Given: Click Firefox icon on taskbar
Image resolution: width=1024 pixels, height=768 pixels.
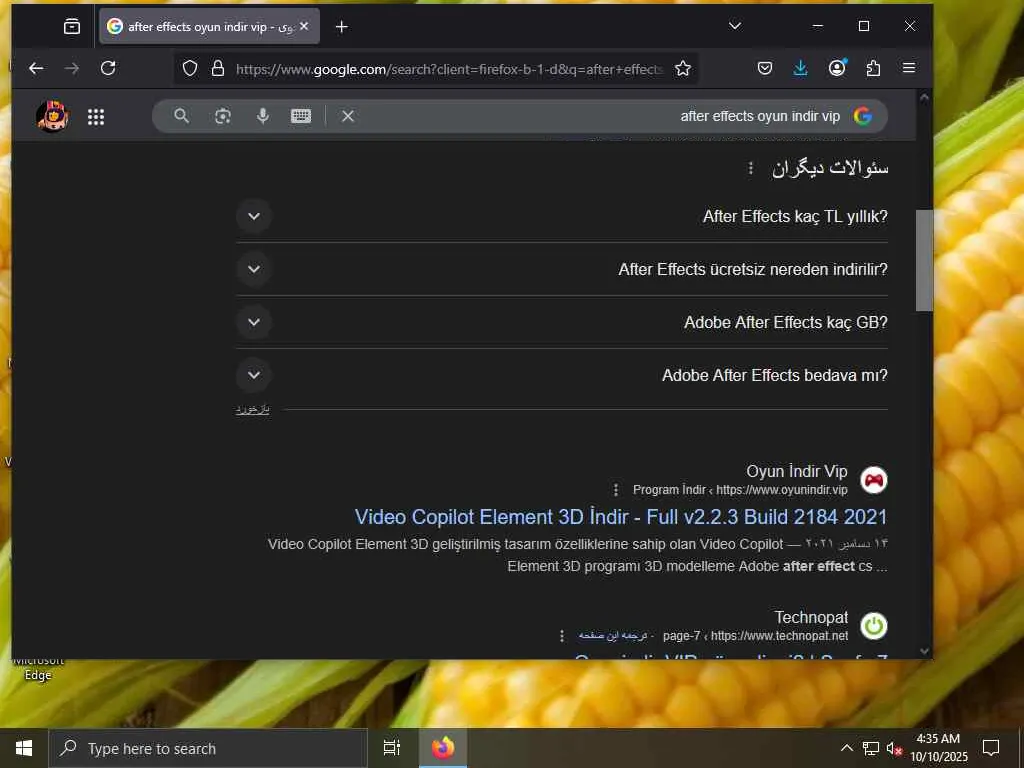Looking at the screenshot, I should point(443,748).
